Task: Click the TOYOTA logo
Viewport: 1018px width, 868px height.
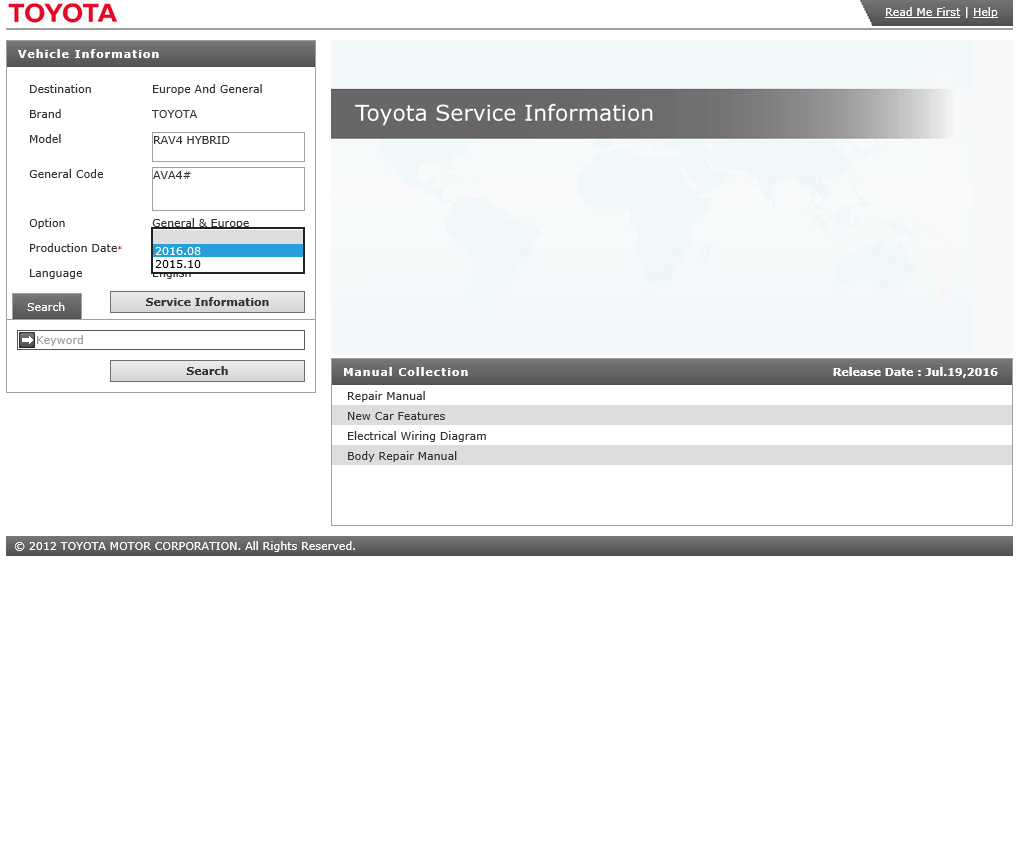Action: [x=62, y=13]
